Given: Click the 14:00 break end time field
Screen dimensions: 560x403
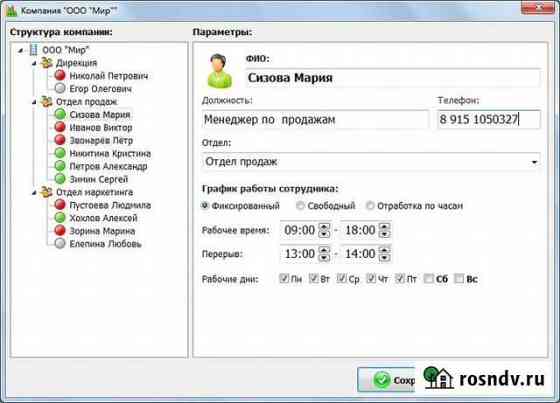Looking at the screenshot, I should (360, 254).
